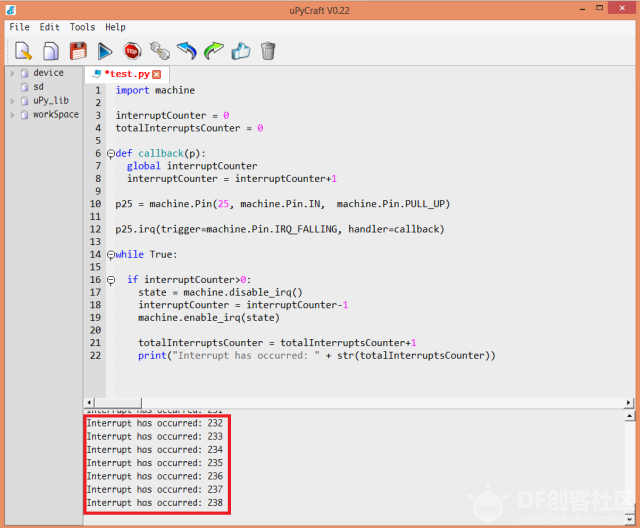Expand the device tree node

[12, 73]
